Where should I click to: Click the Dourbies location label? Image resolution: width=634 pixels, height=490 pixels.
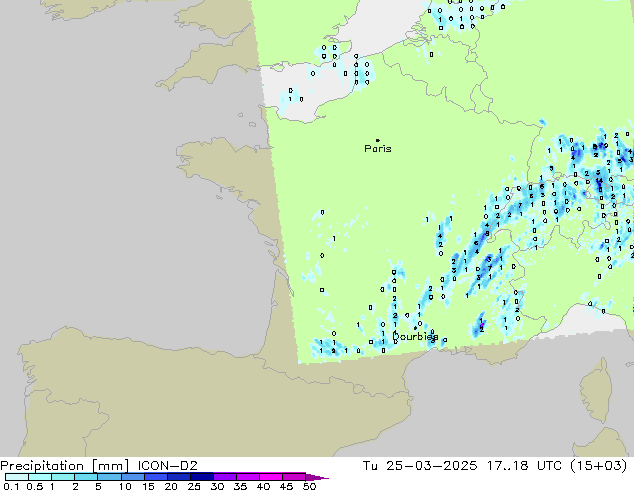[416, 336]
